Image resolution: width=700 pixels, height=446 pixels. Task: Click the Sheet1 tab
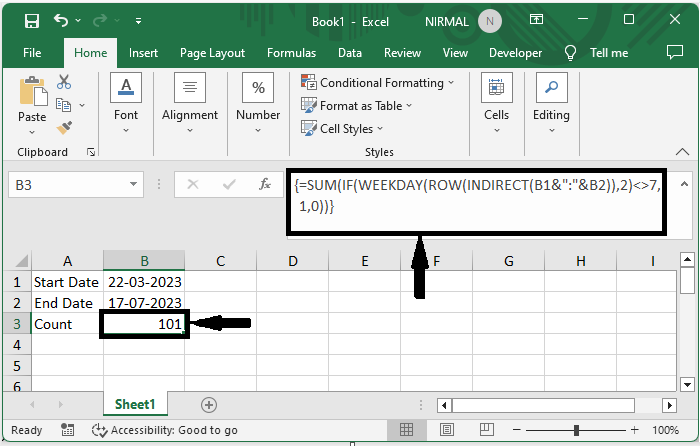135,404
